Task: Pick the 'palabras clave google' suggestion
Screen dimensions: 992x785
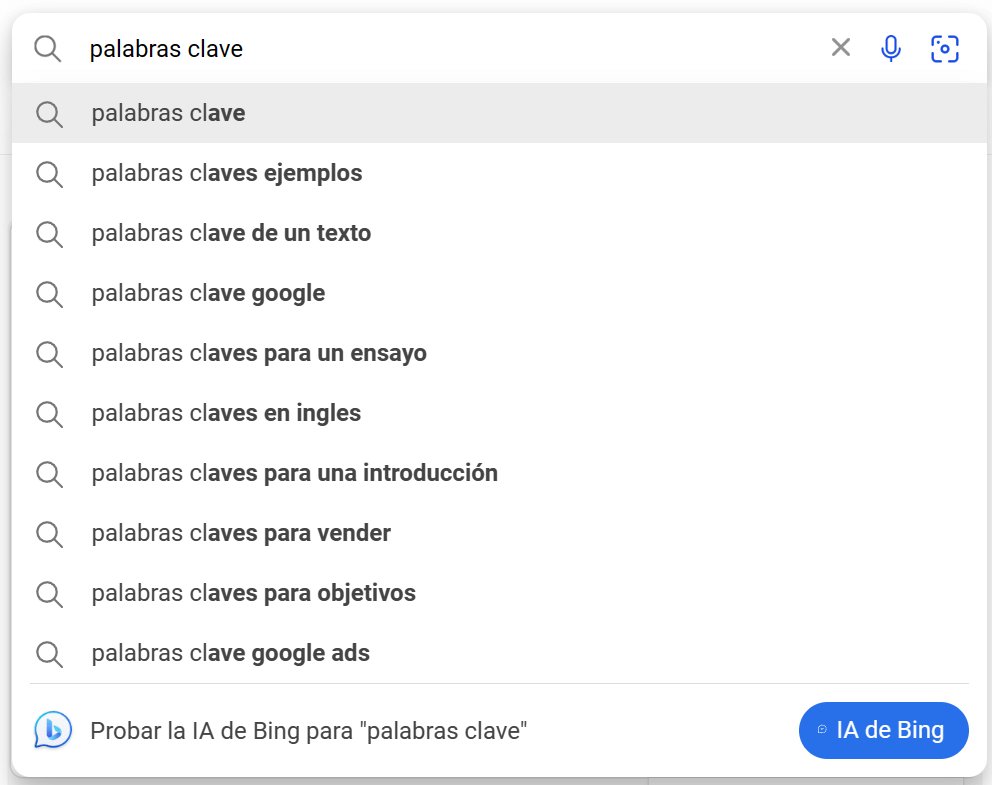Action: click(207, 294)
